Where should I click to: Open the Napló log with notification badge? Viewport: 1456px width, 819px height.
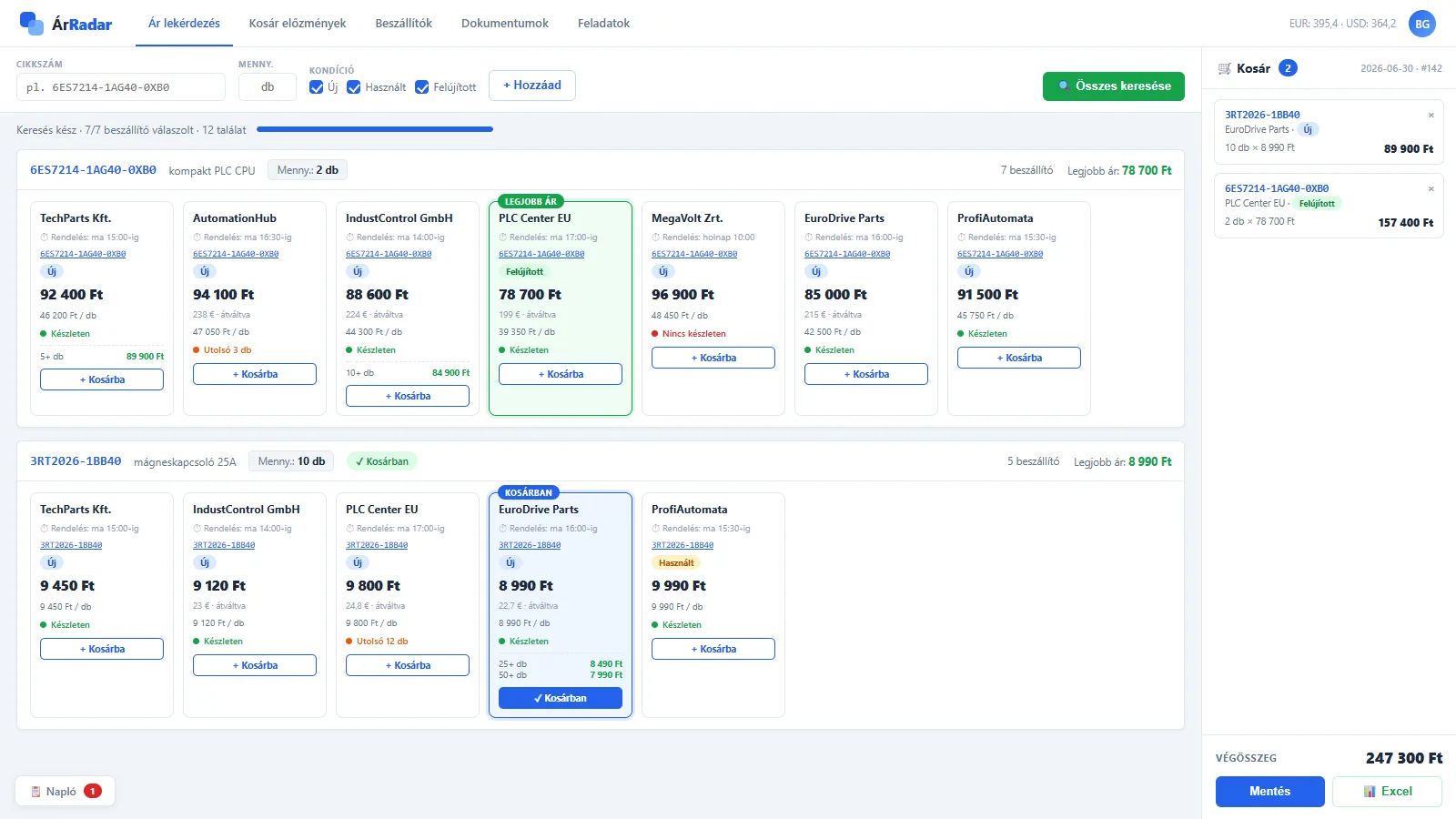[65, 792]
